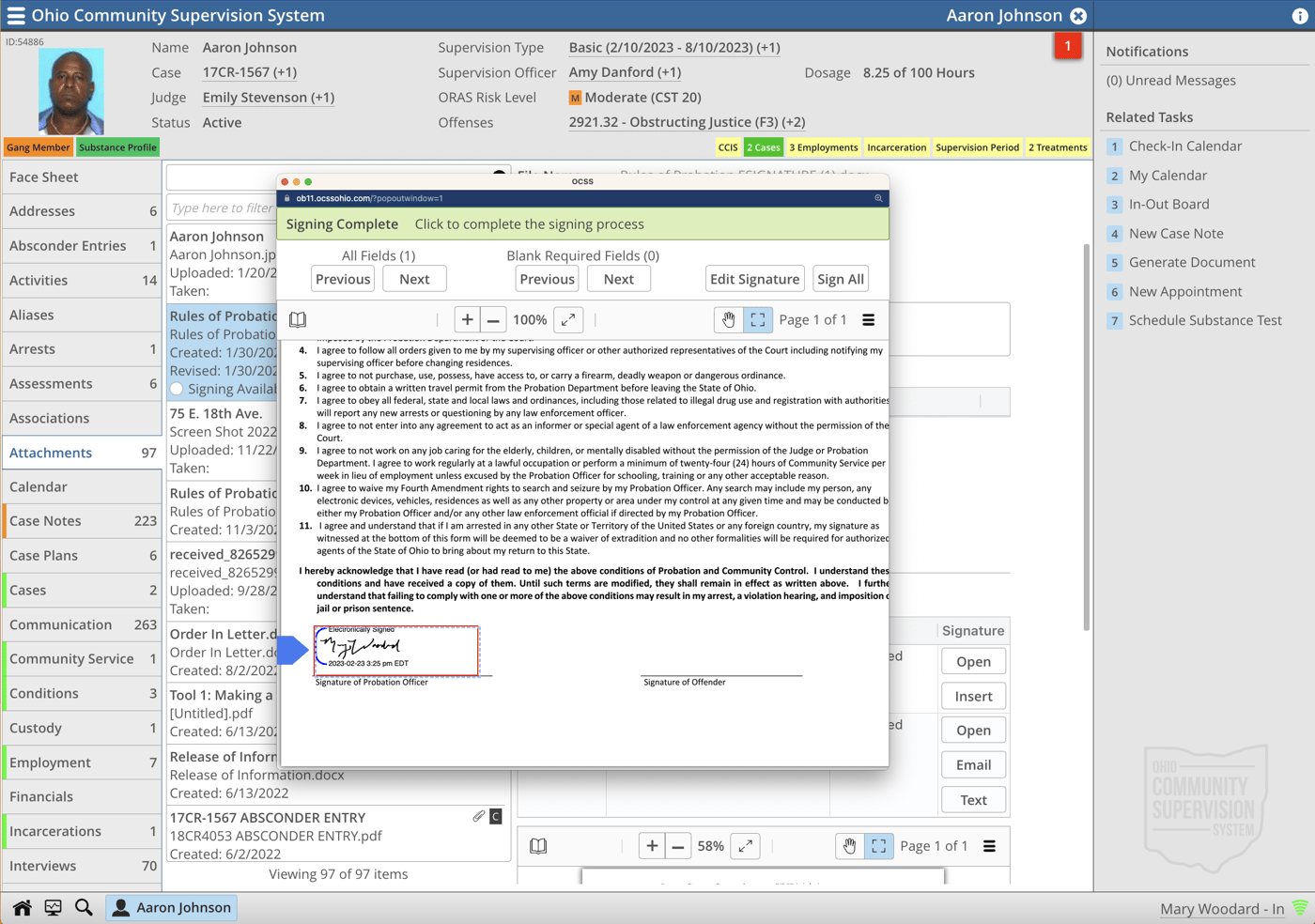Select the Attachments section

click(82, 453)
